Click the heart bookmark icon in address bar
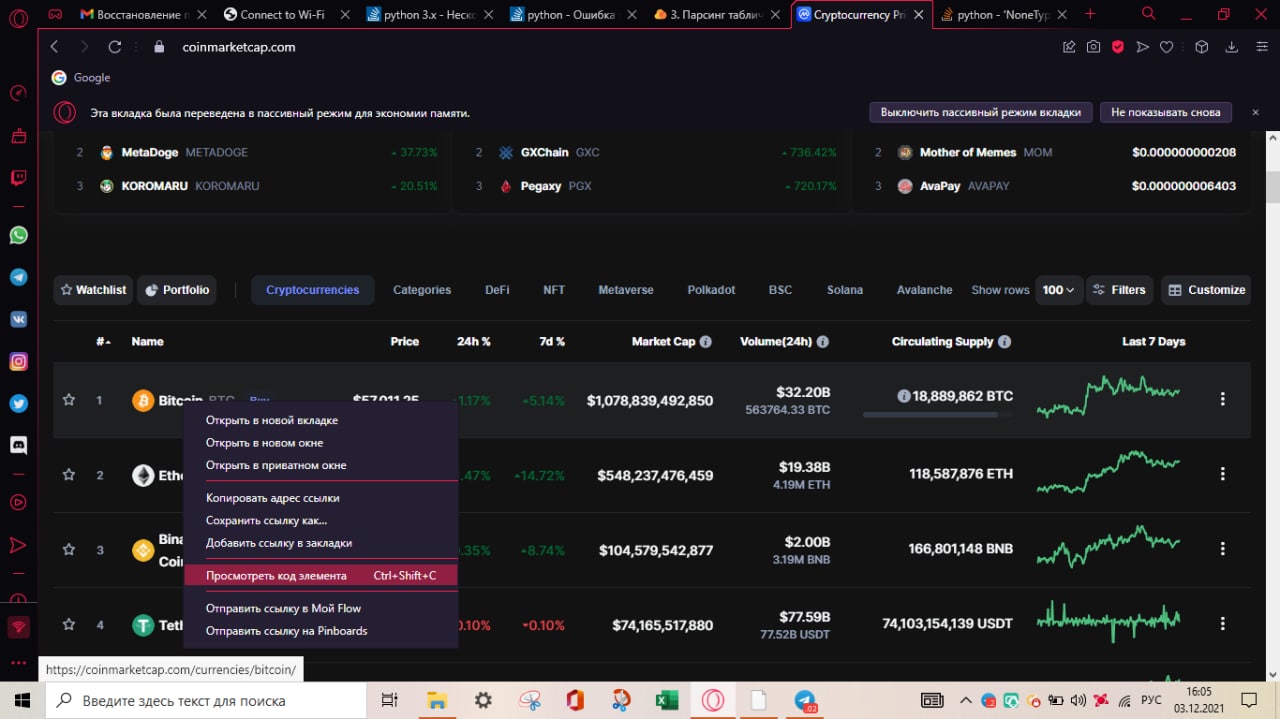 (x=1166, y=47)
